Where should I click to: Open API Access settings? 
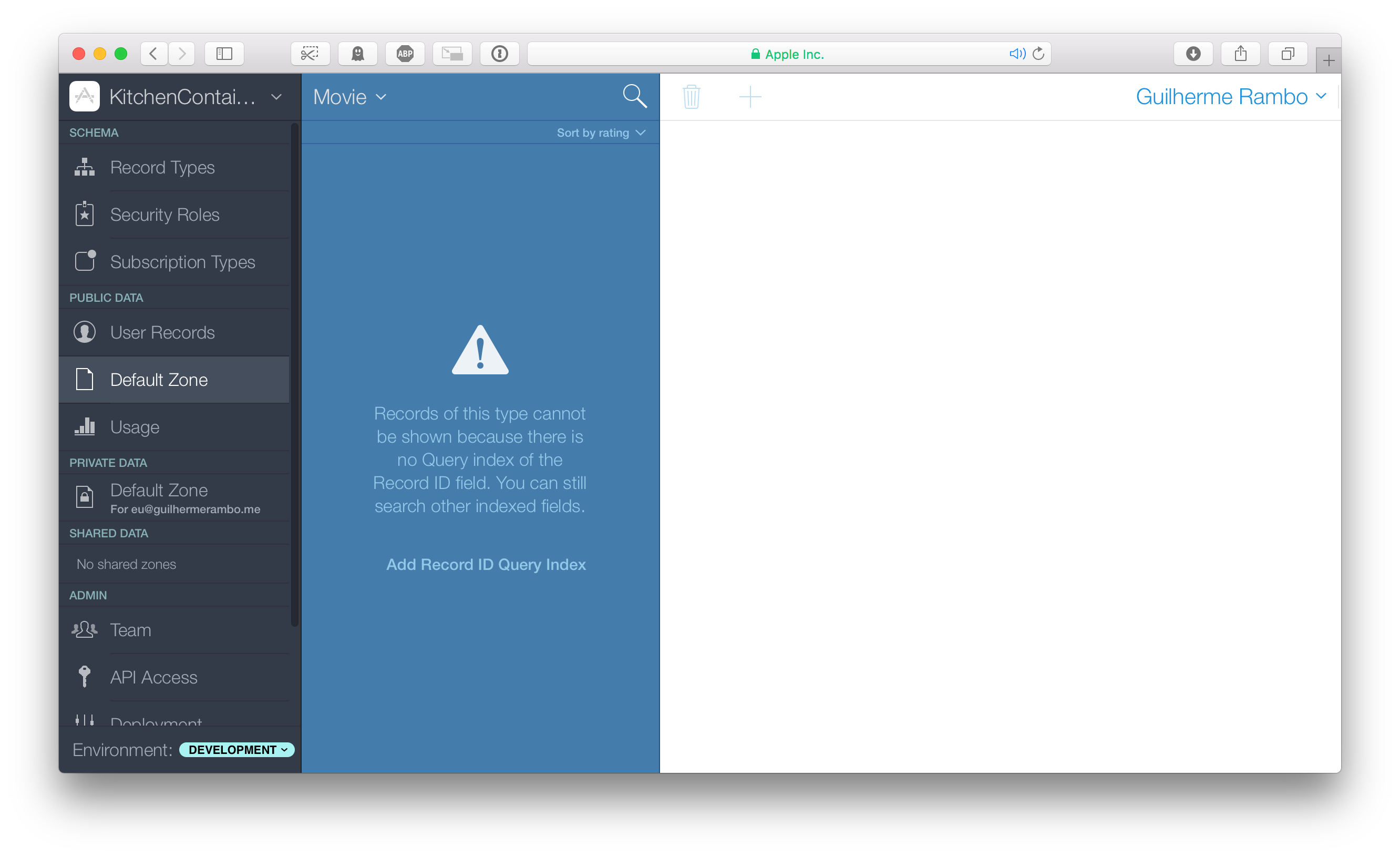click(x=153, y=677)
